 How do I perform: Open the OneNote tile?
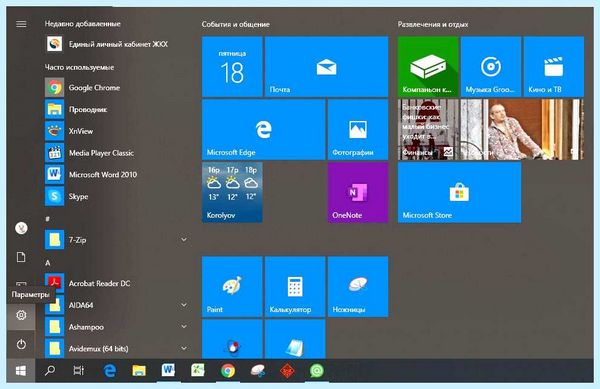pos(358,192)
